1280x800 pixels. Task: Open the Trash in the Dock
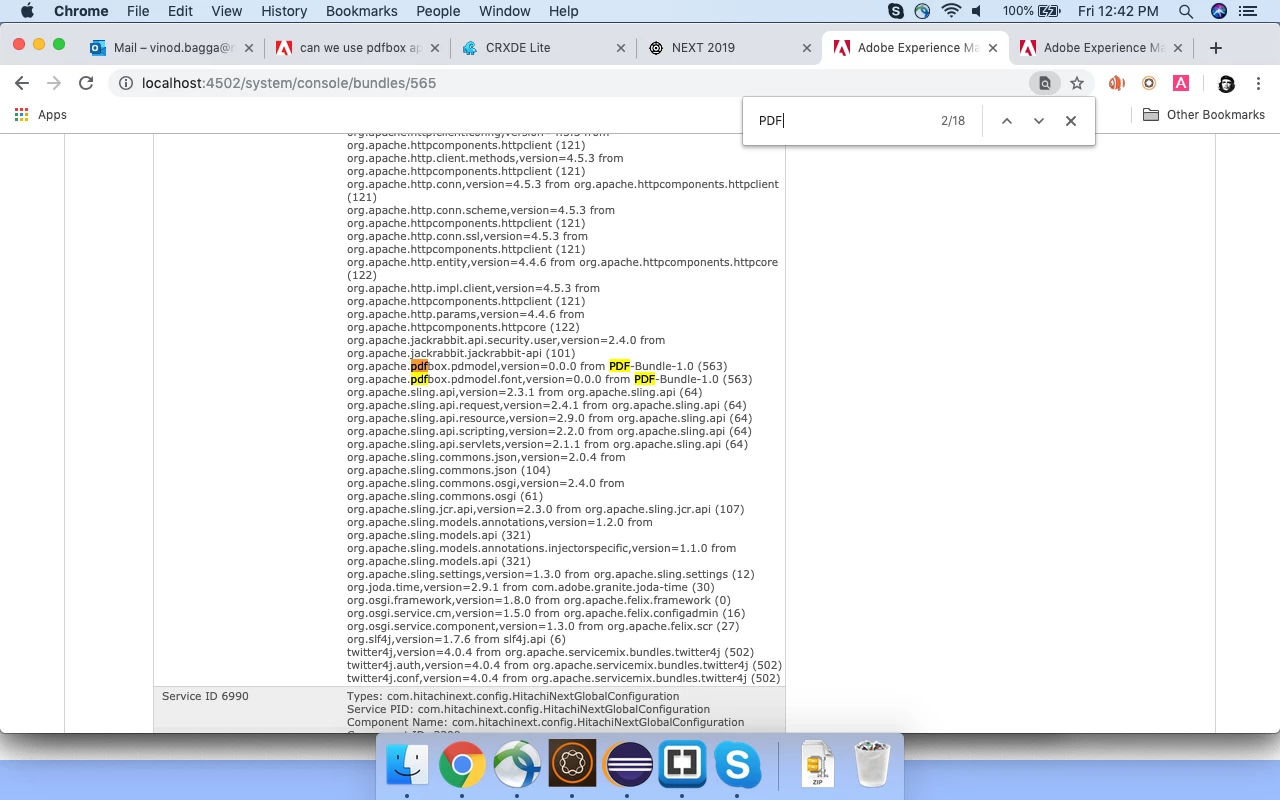coord(873,765)
